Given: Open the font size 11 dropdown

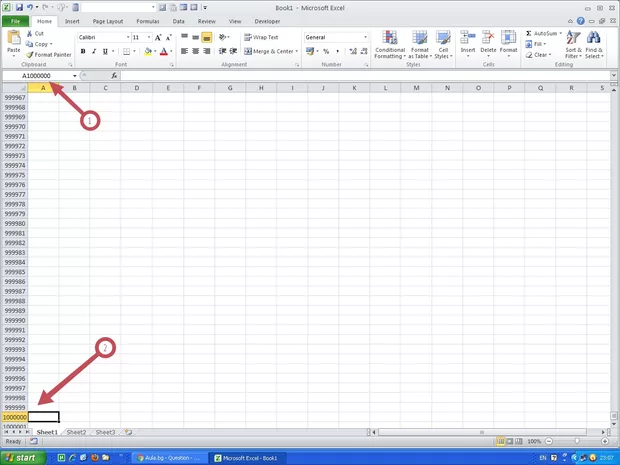Looking at the screenshot, I should point(149,37).
